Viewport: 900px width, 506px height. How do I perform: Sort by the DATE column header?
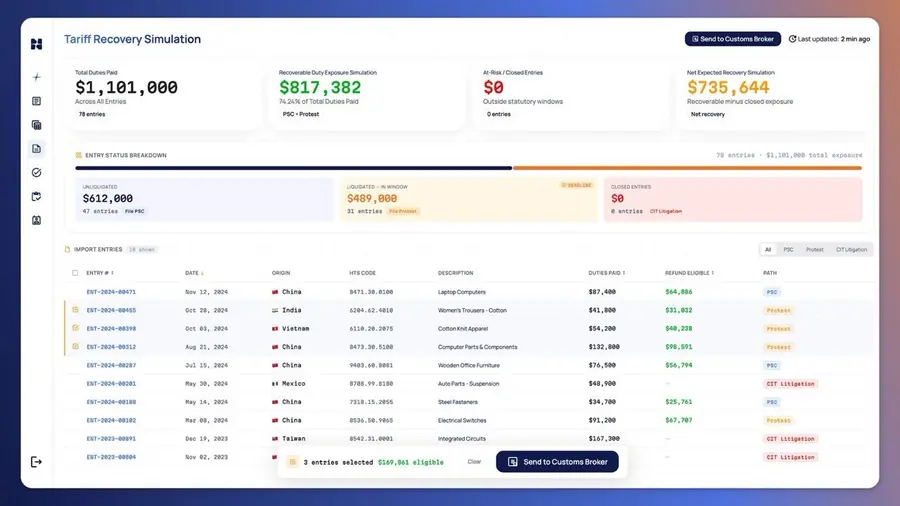194,273
